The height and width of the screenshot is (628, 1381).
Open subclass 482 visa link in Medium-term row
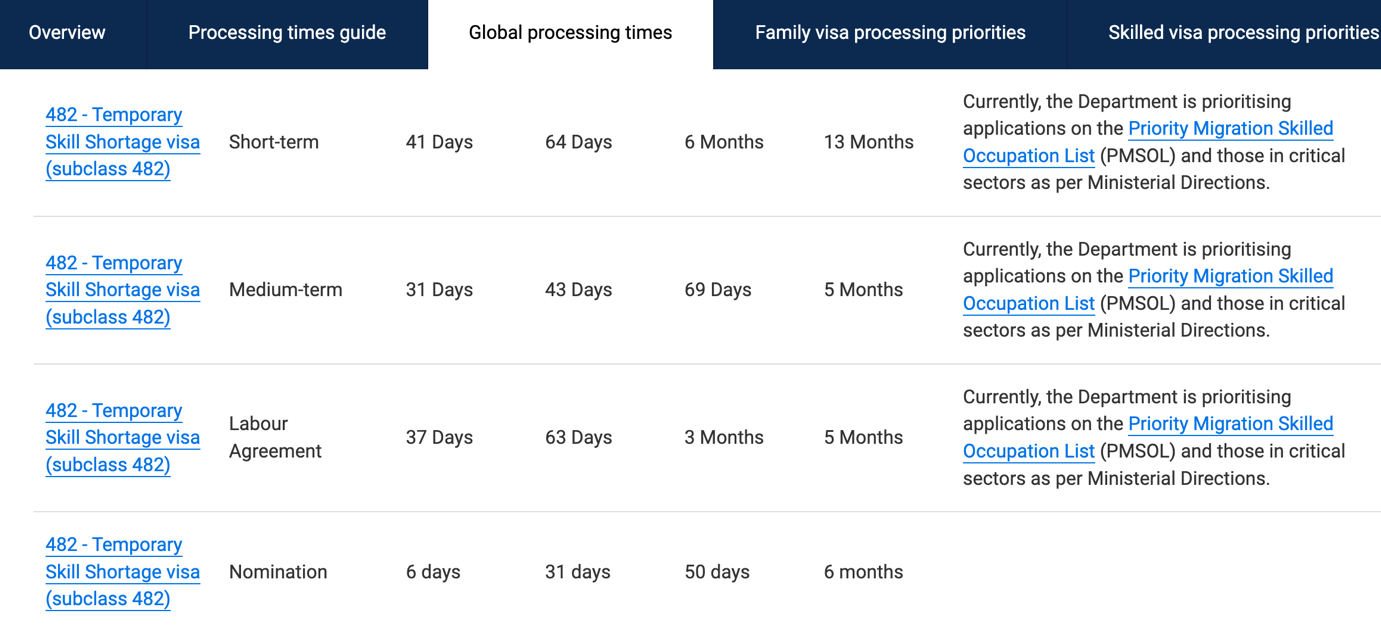pyautogui.click(x=122, y=289)
